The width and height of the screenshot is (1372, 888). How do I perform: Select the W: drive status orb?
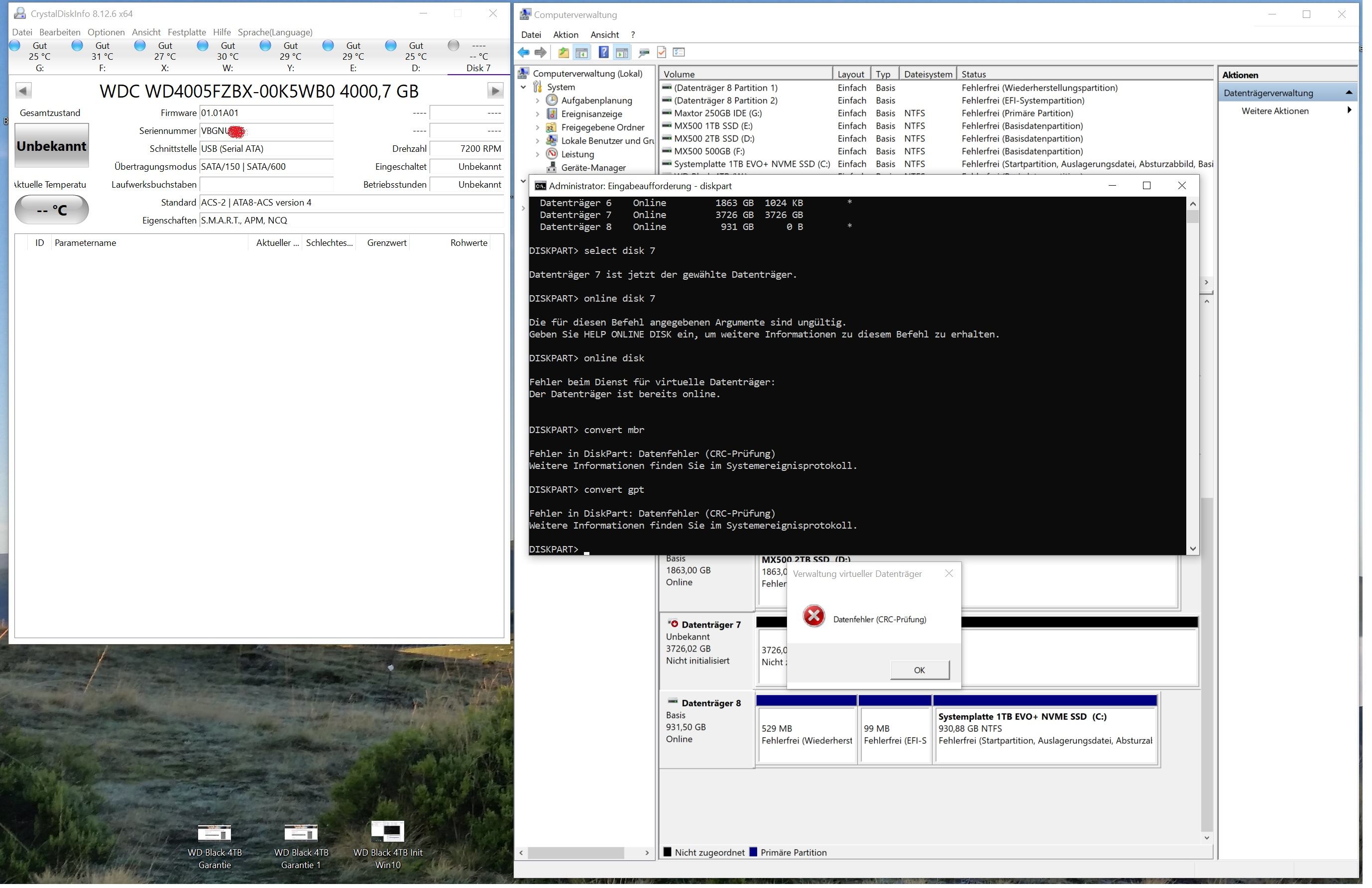point(202,45)
